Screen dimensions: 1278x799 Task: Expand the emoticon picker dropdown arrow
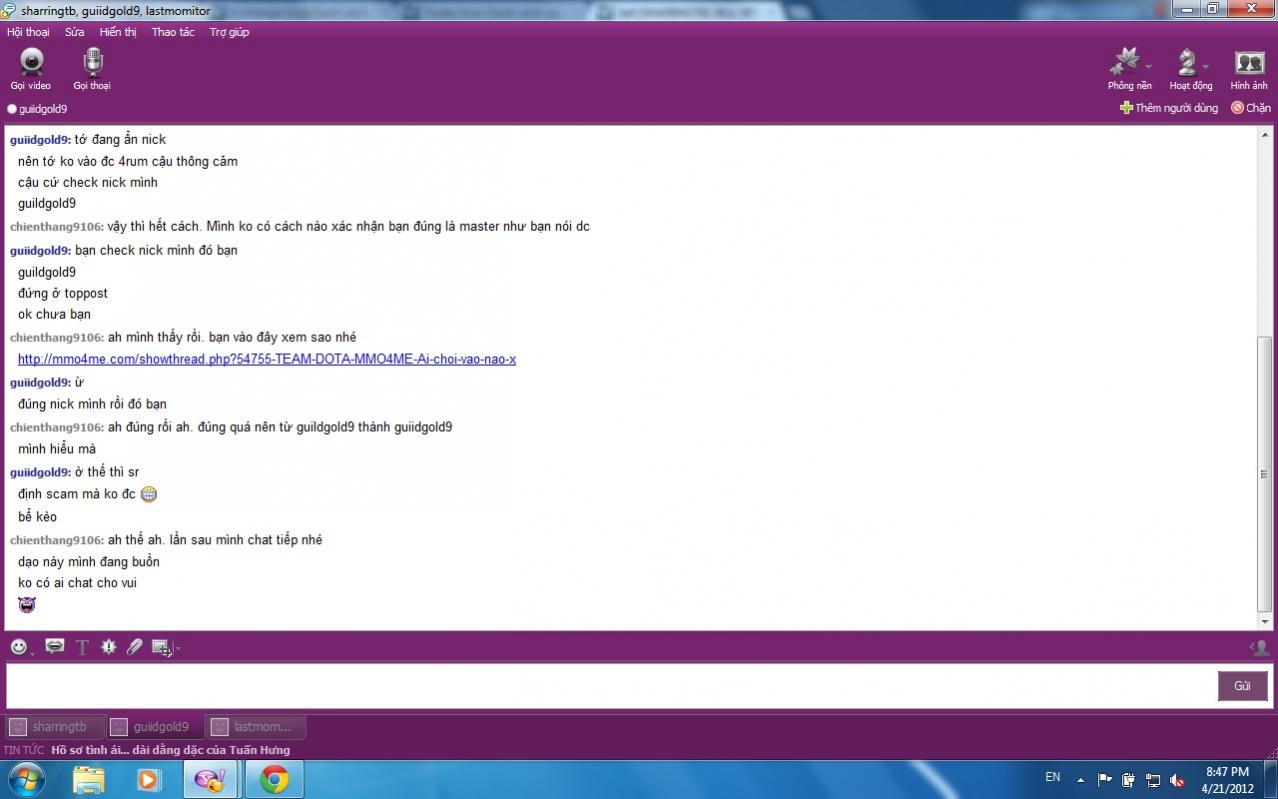(32, 653)
